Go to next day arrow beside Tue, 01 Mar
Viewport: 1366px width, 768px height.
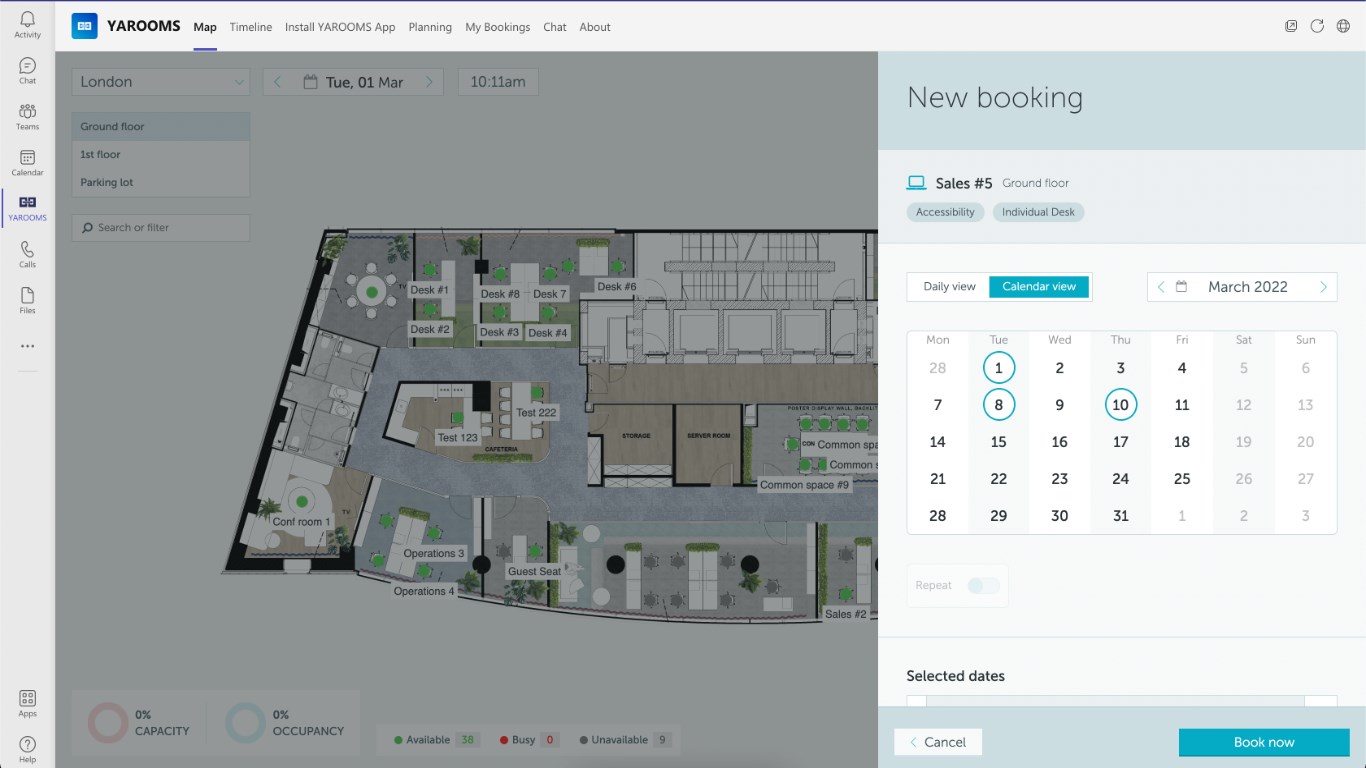[429, 82]
